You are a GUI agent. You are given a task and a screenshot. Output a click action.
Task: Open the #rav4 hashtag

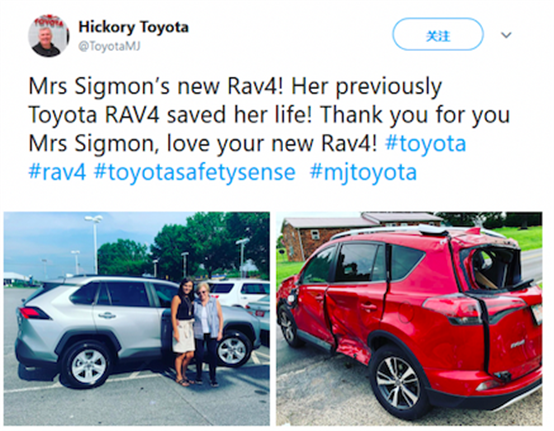57,173
